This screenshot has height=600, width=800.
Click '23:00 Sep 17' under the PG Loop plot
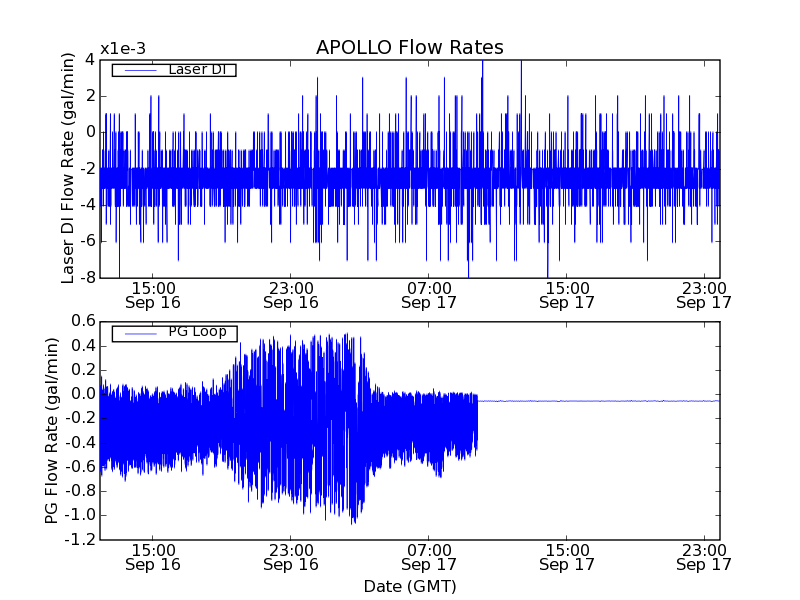[x=704, y=558]
